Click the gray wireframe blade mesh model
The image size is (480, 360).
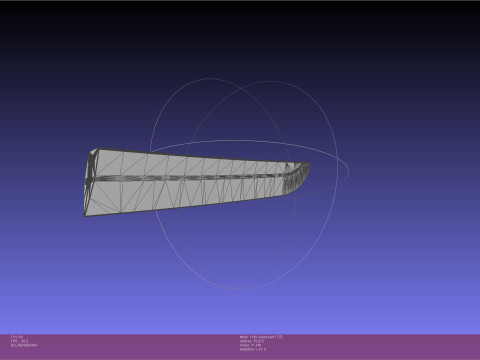[197, 182]
